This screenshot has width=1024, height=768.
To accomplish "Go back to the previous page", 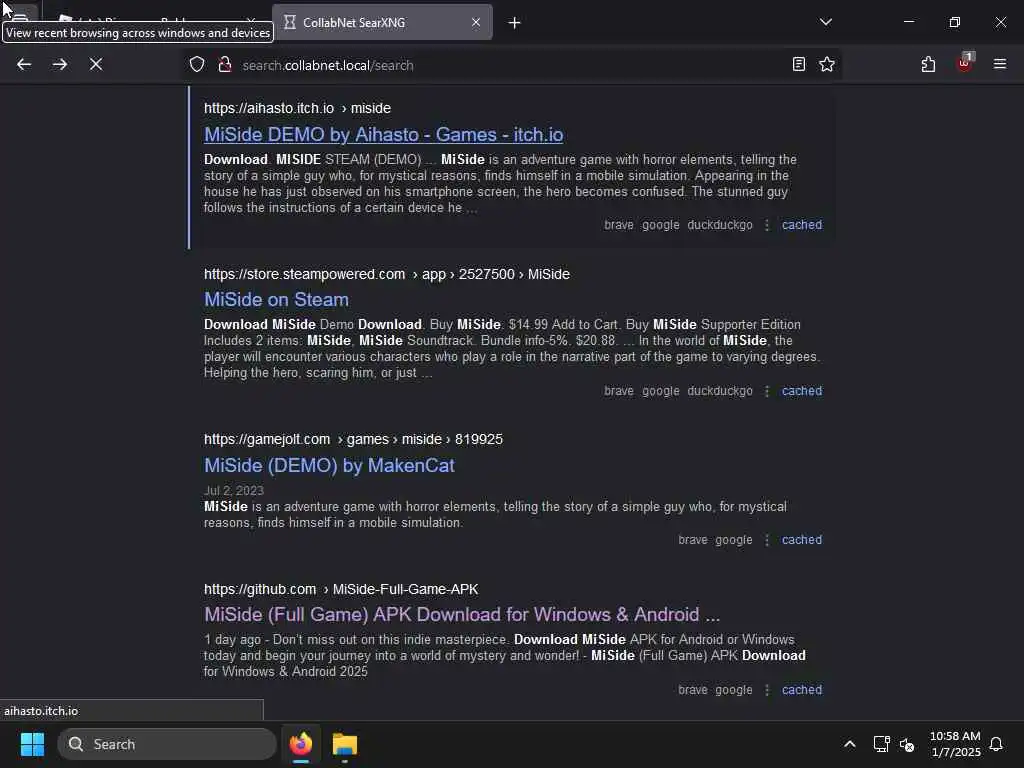I will coord(24,65).
